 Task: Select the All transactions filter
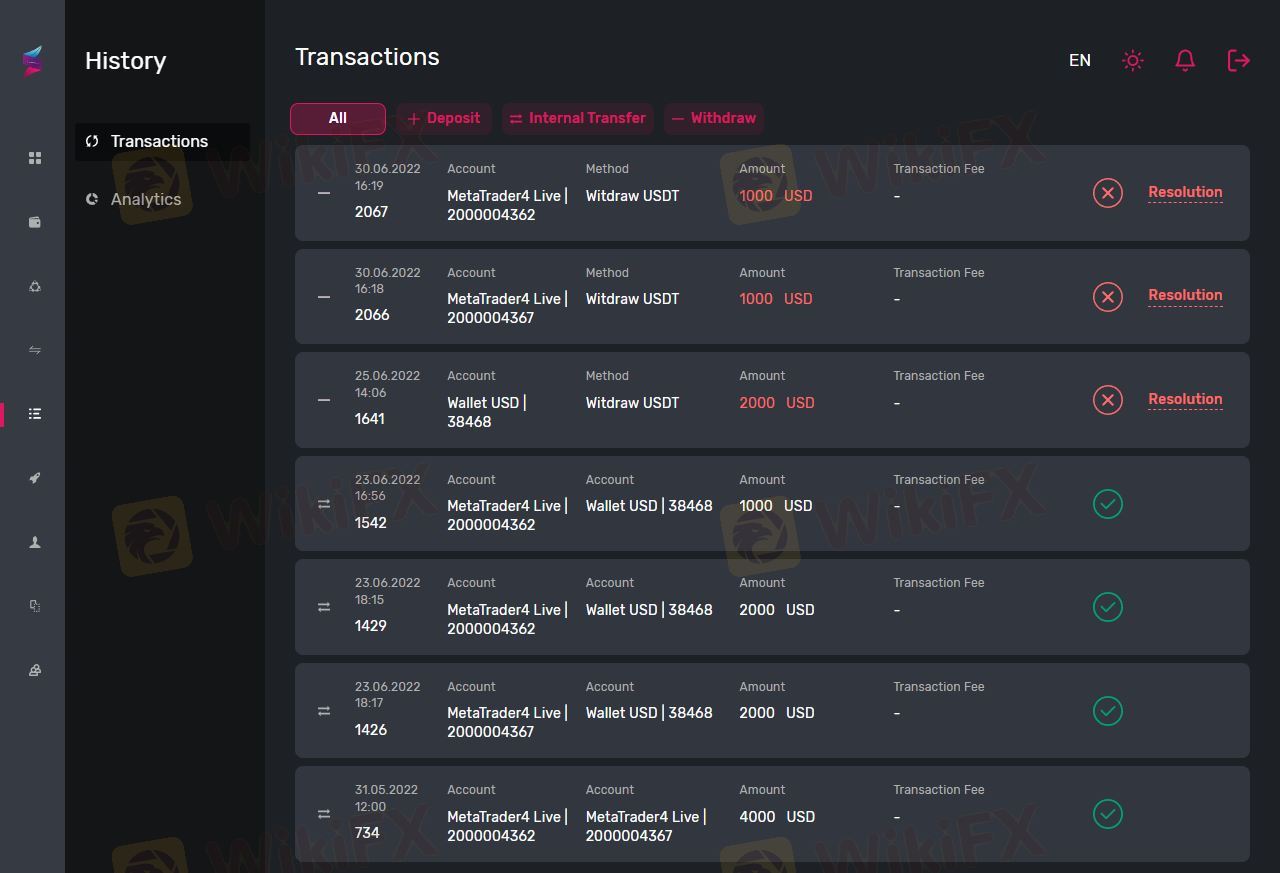338,118
